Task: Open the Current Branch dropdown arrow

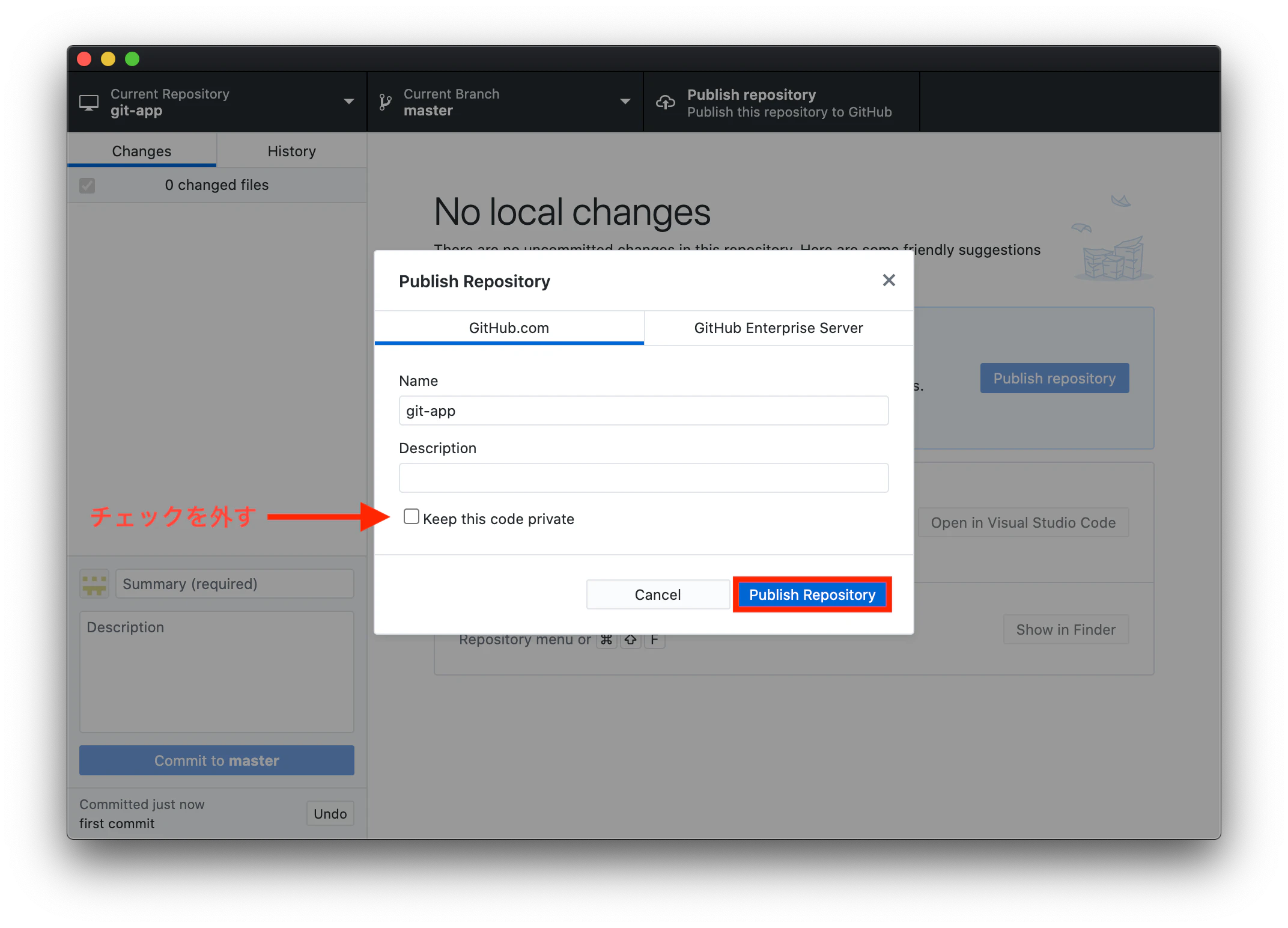Action: point(625,102)
